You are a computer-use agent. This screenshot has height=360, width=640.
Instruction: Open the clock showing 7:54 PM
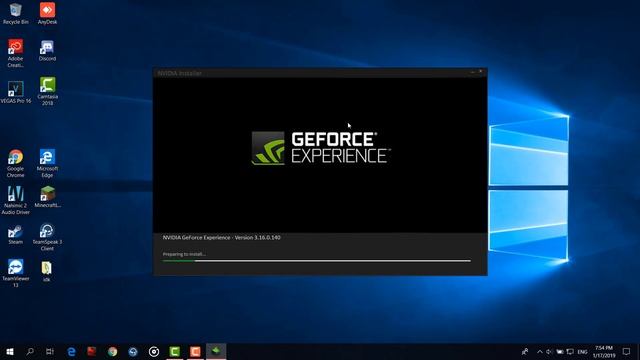click(604, 351)
